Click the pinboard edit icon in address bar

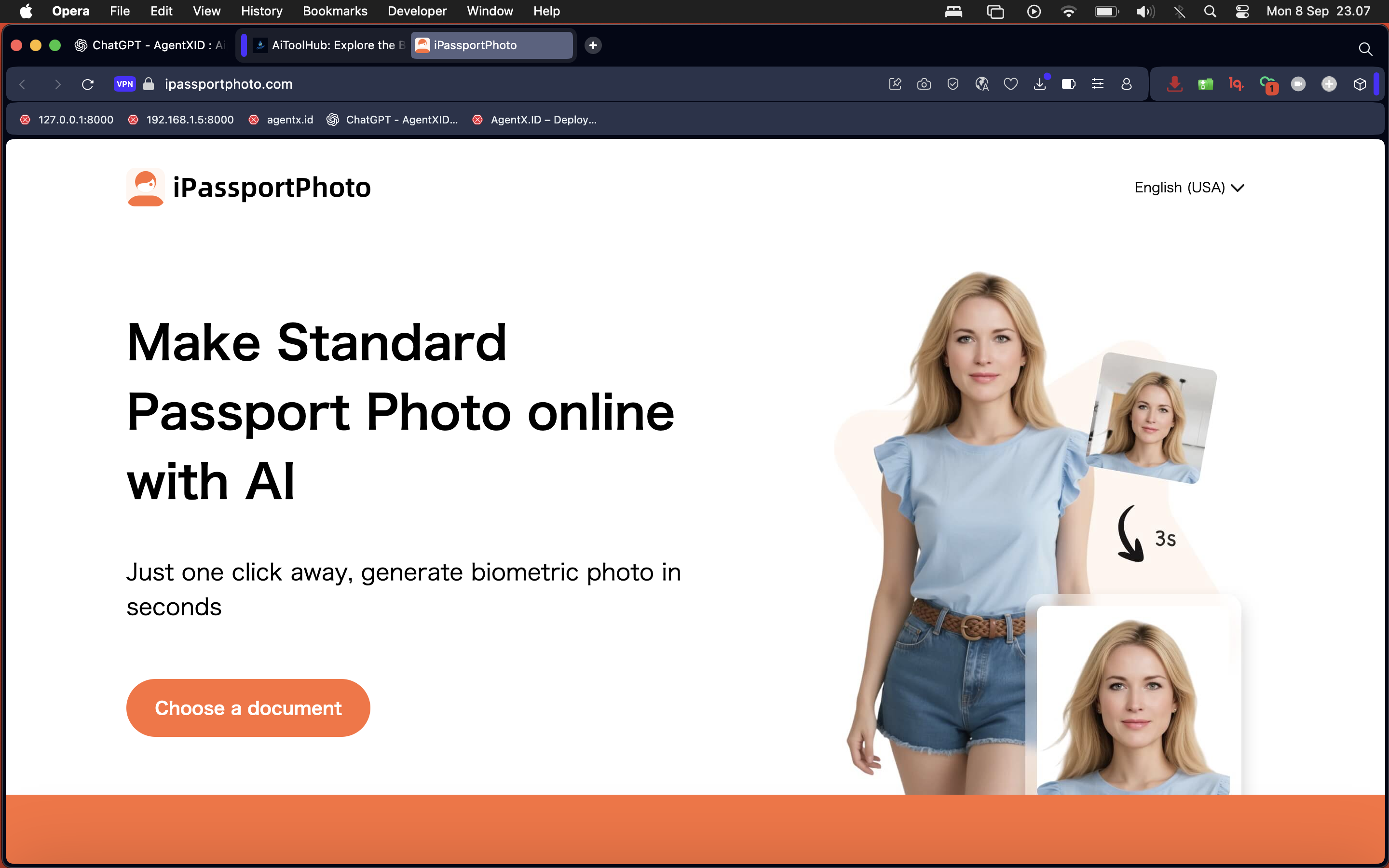[x=895, y=84]
